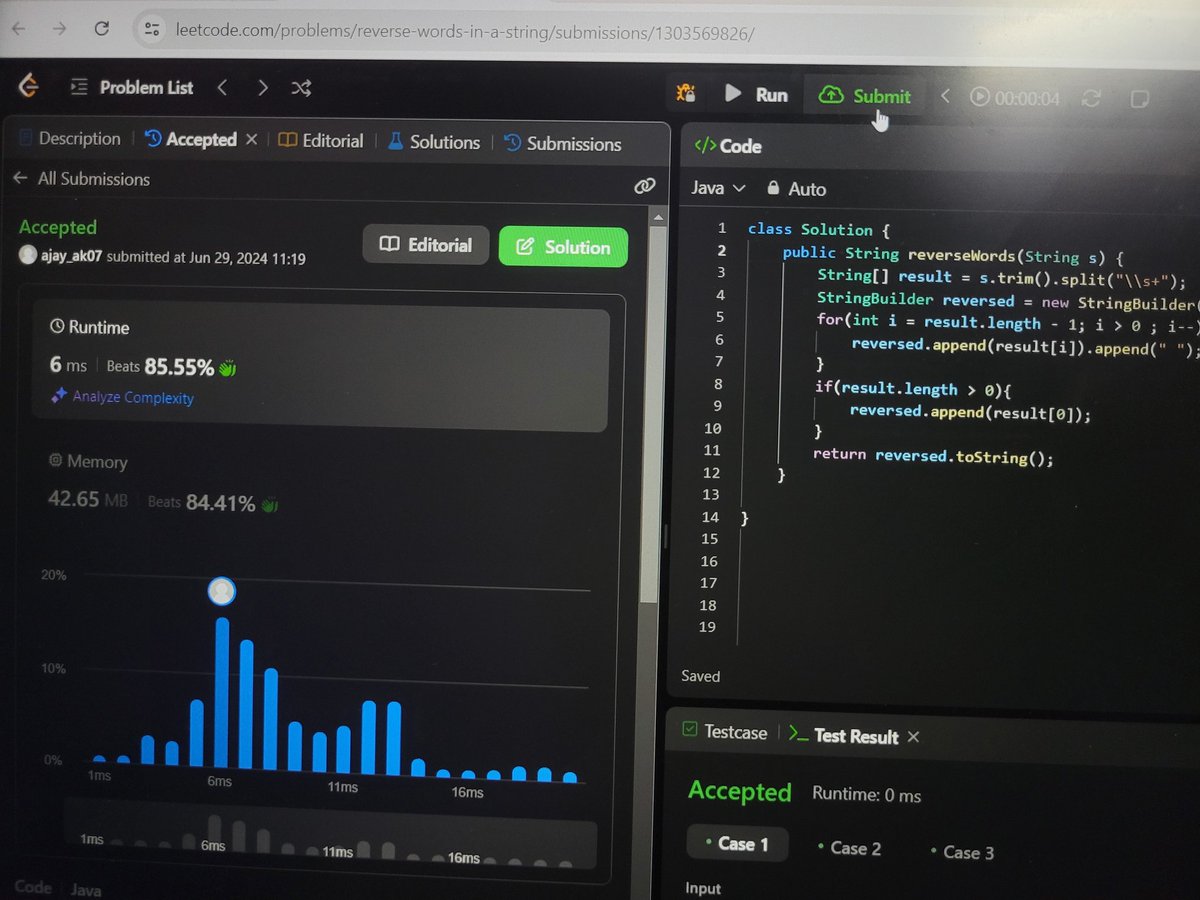Image resolution: width=1200 pixels, height=900 pixels.
Task: Open the debugger bug icon
Action: 686,93
